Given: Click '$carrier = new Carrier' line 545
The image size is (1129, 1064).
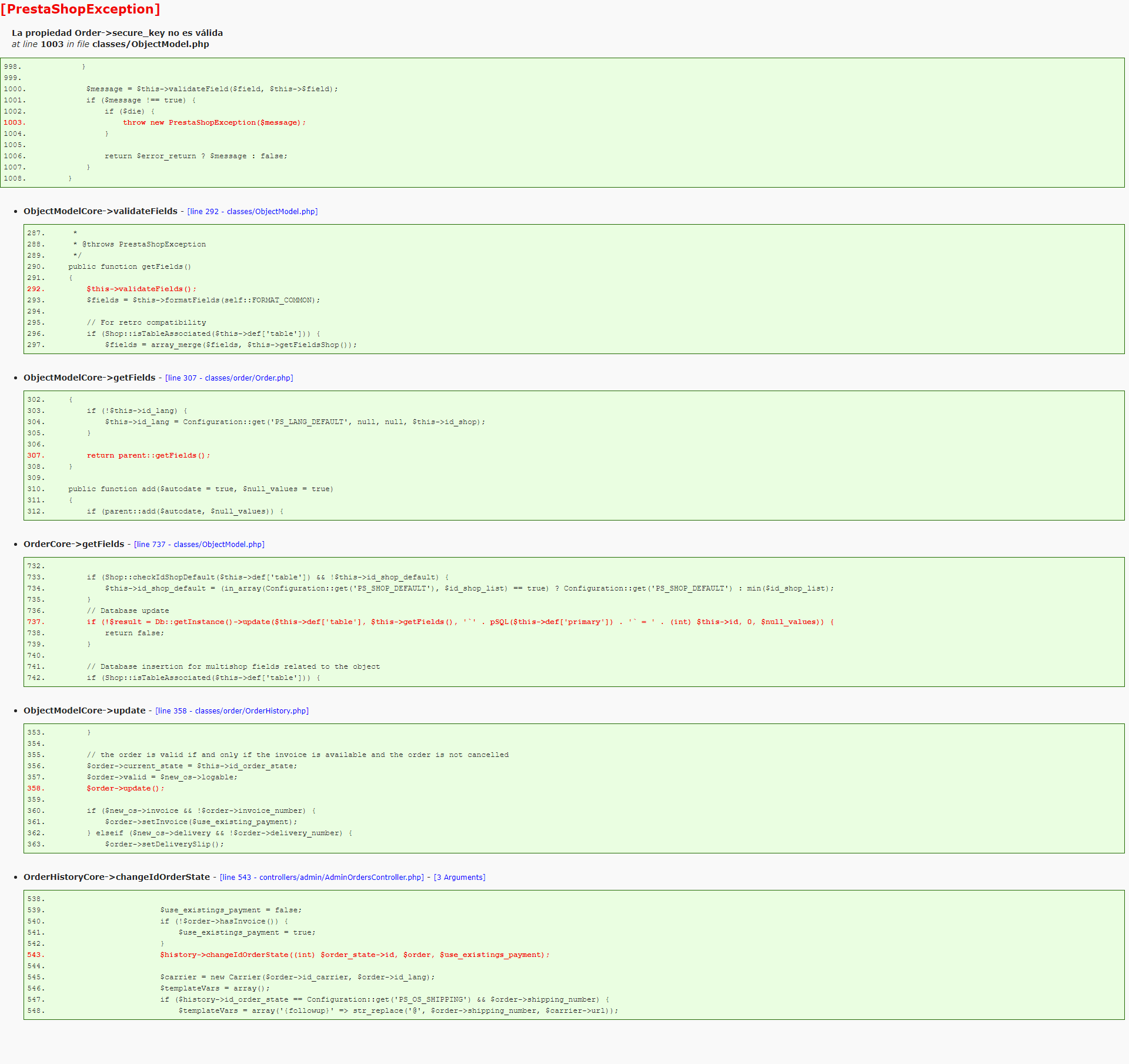Looking at the screenshot, I should click(x=298, y=978).
